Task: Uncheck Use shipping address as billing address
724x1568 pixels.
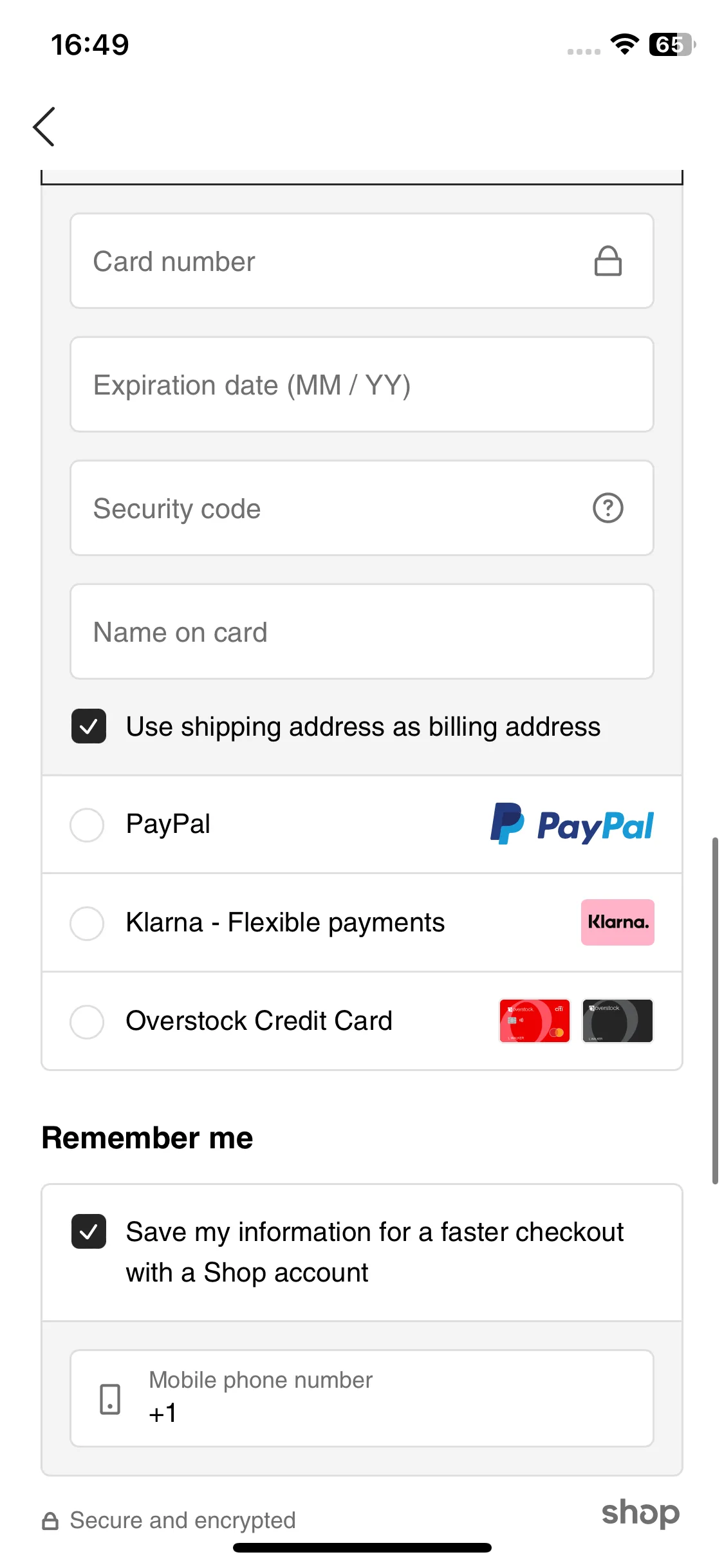Action: point(89,727)
